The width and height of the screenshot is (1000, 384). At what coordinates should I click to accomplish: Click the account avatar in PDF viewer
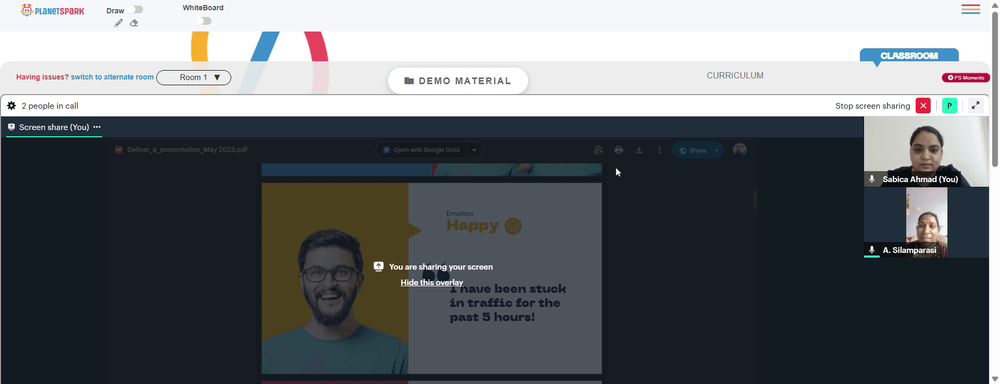tap(740, 149)
